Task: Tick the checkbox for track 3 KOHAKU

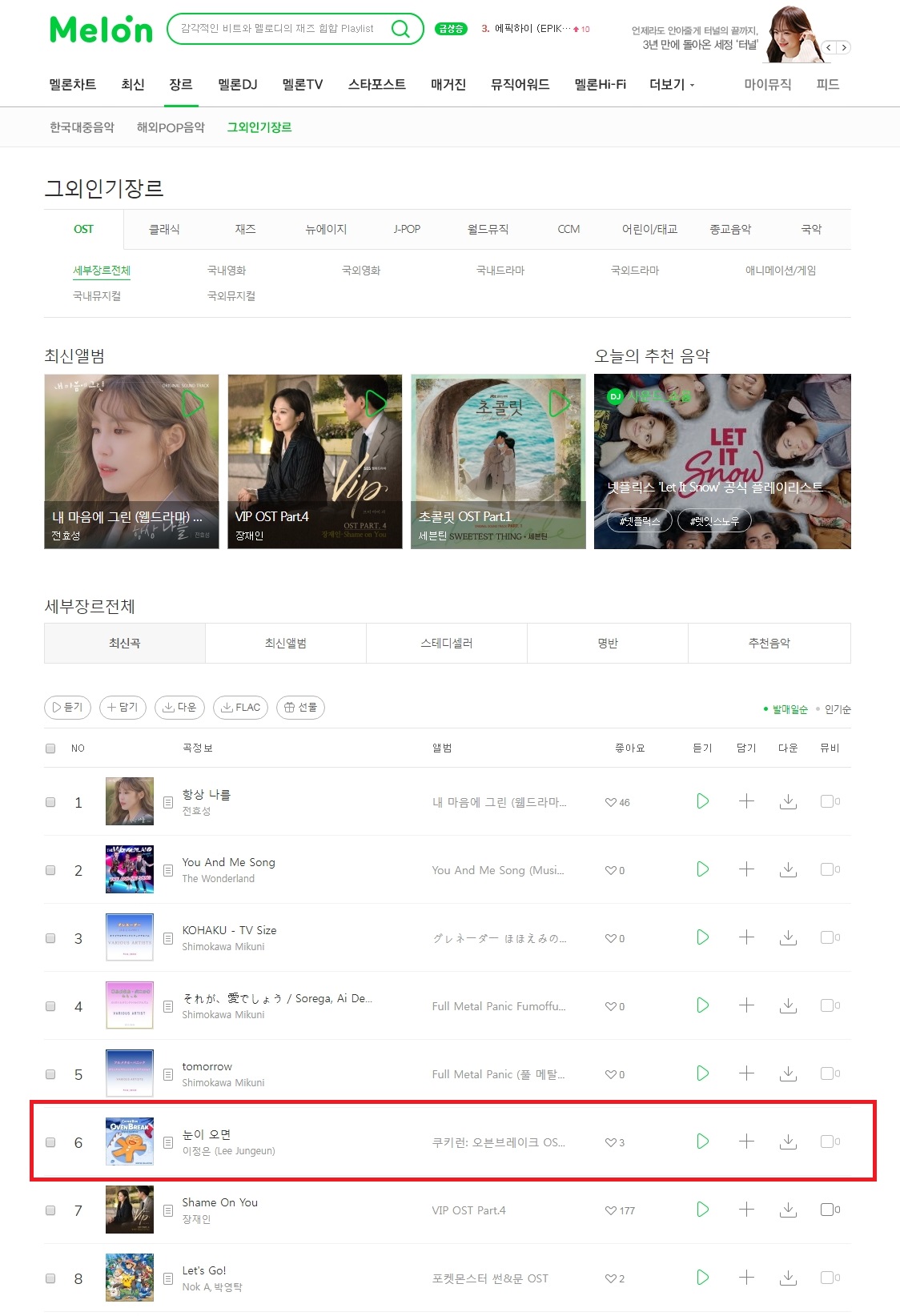Action: pos(50,938)
